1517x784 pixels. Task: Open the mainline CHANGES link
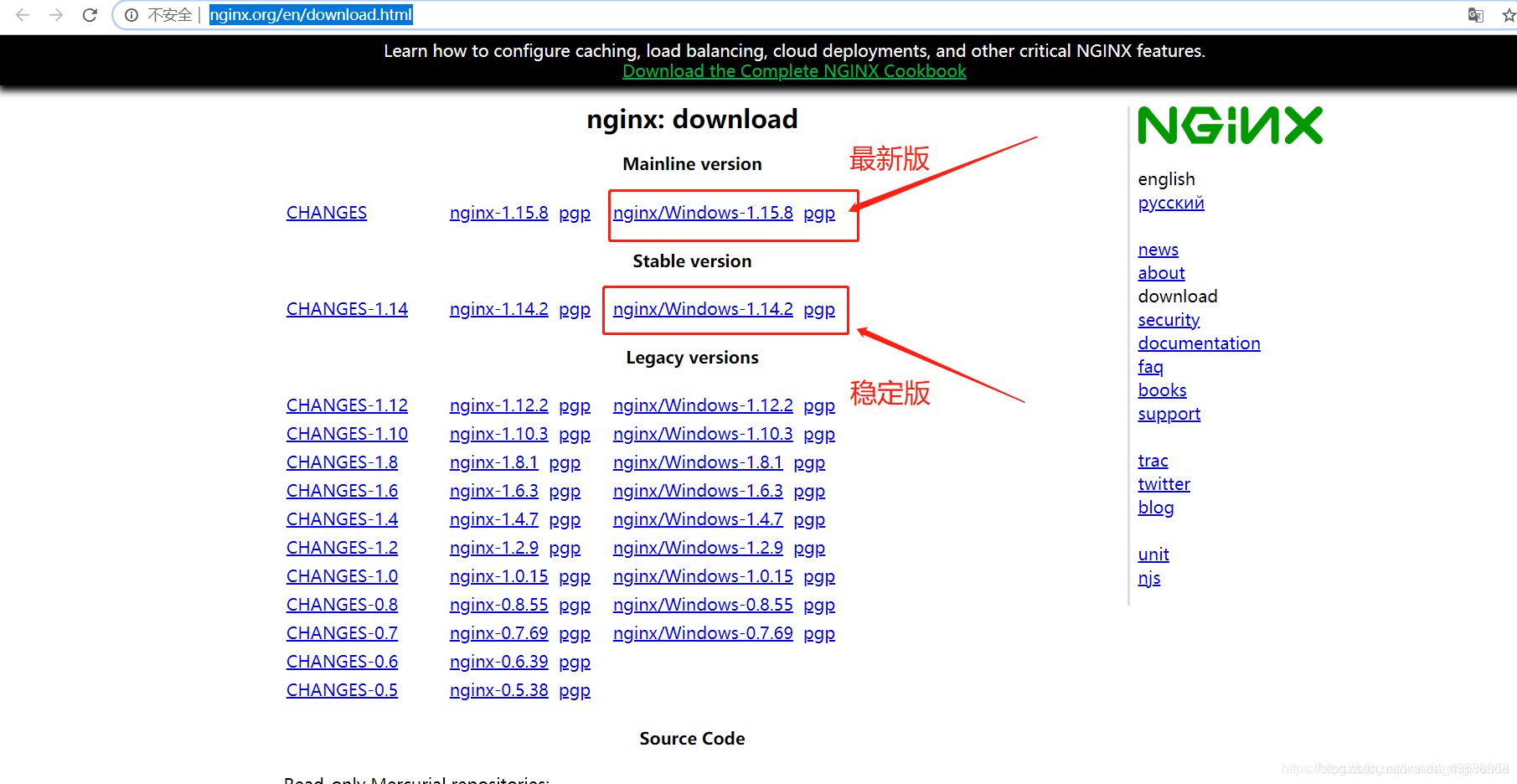click(327, 213)
